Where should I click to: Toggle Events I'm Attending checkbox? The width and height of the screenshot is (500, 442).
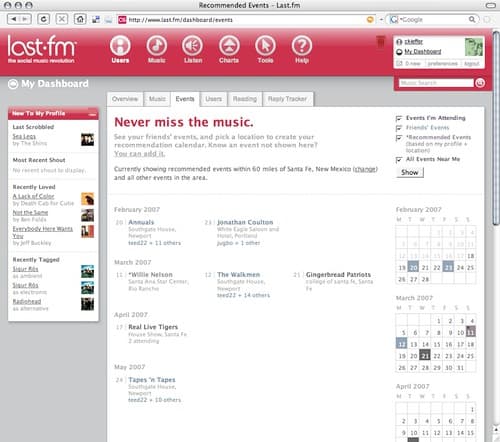(399, 118)
